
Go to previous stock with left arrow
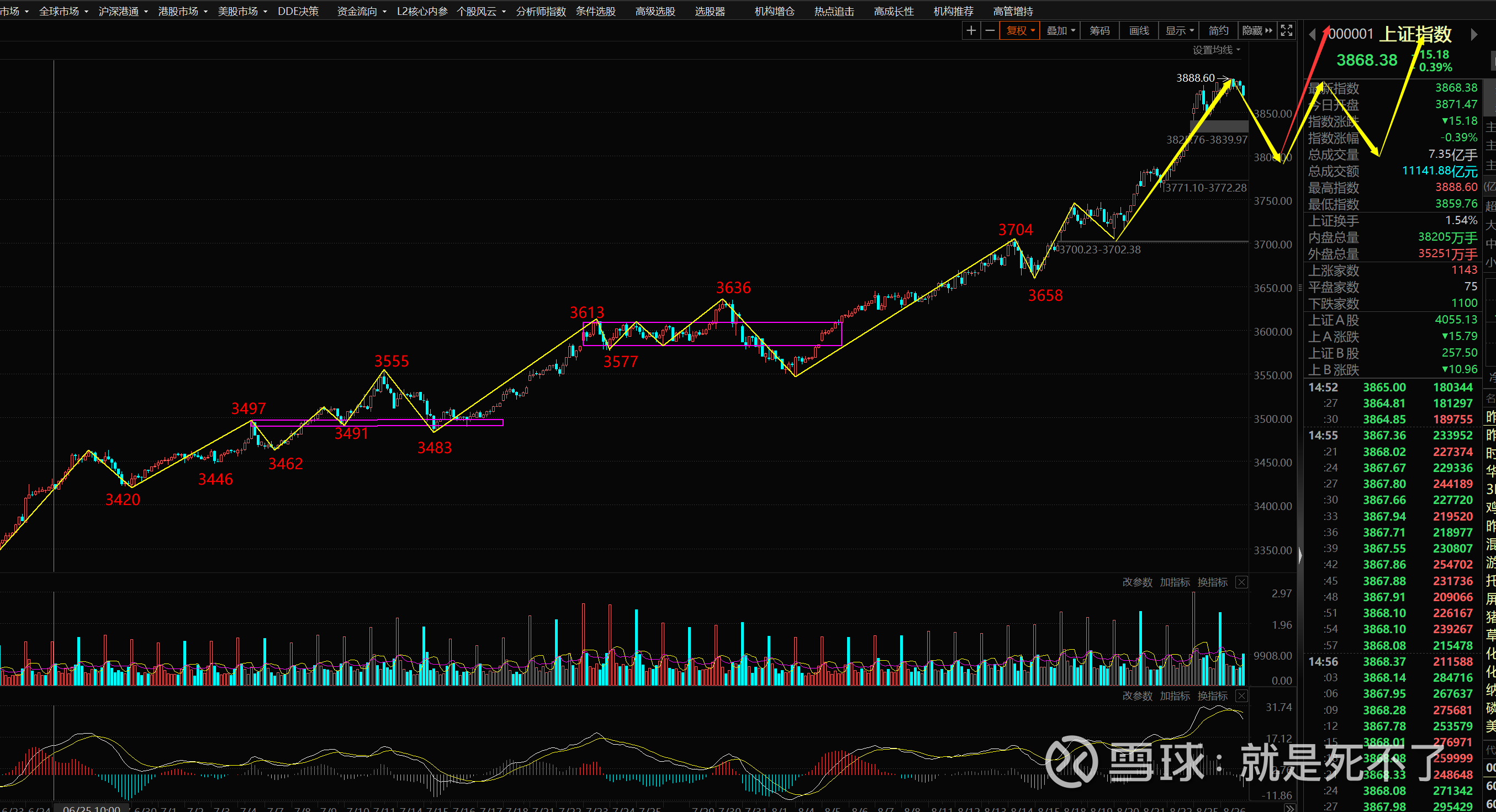[1312, 35]
